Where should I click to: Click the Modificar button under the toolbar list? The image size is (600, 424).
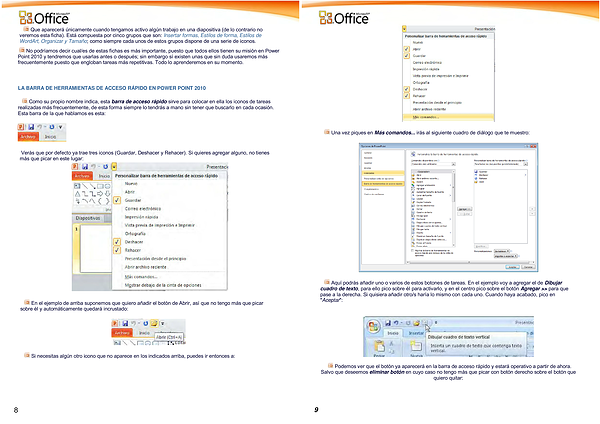click(481, 246)
